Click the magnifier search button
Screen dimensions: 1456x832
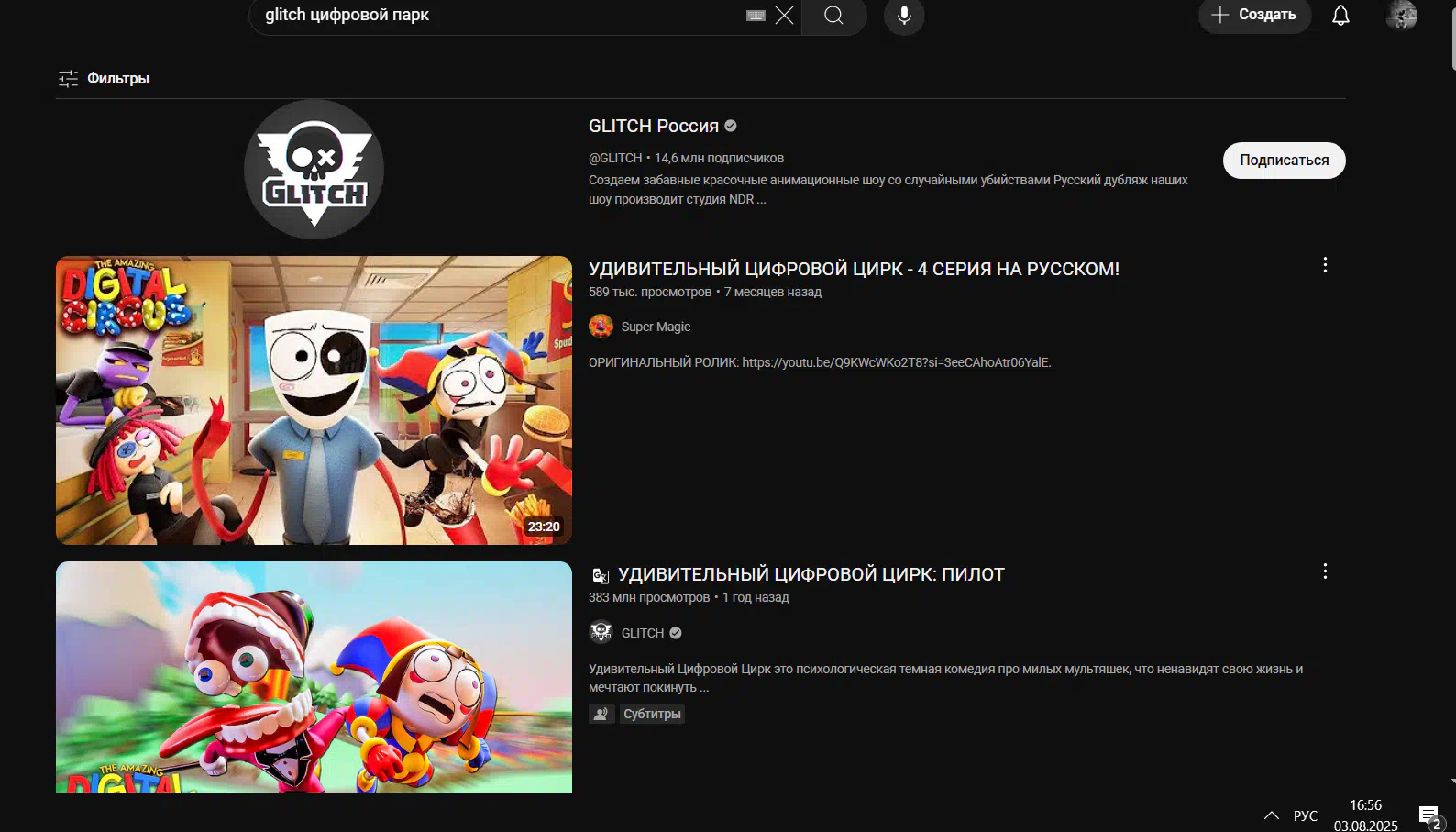[x=833, y=16]
